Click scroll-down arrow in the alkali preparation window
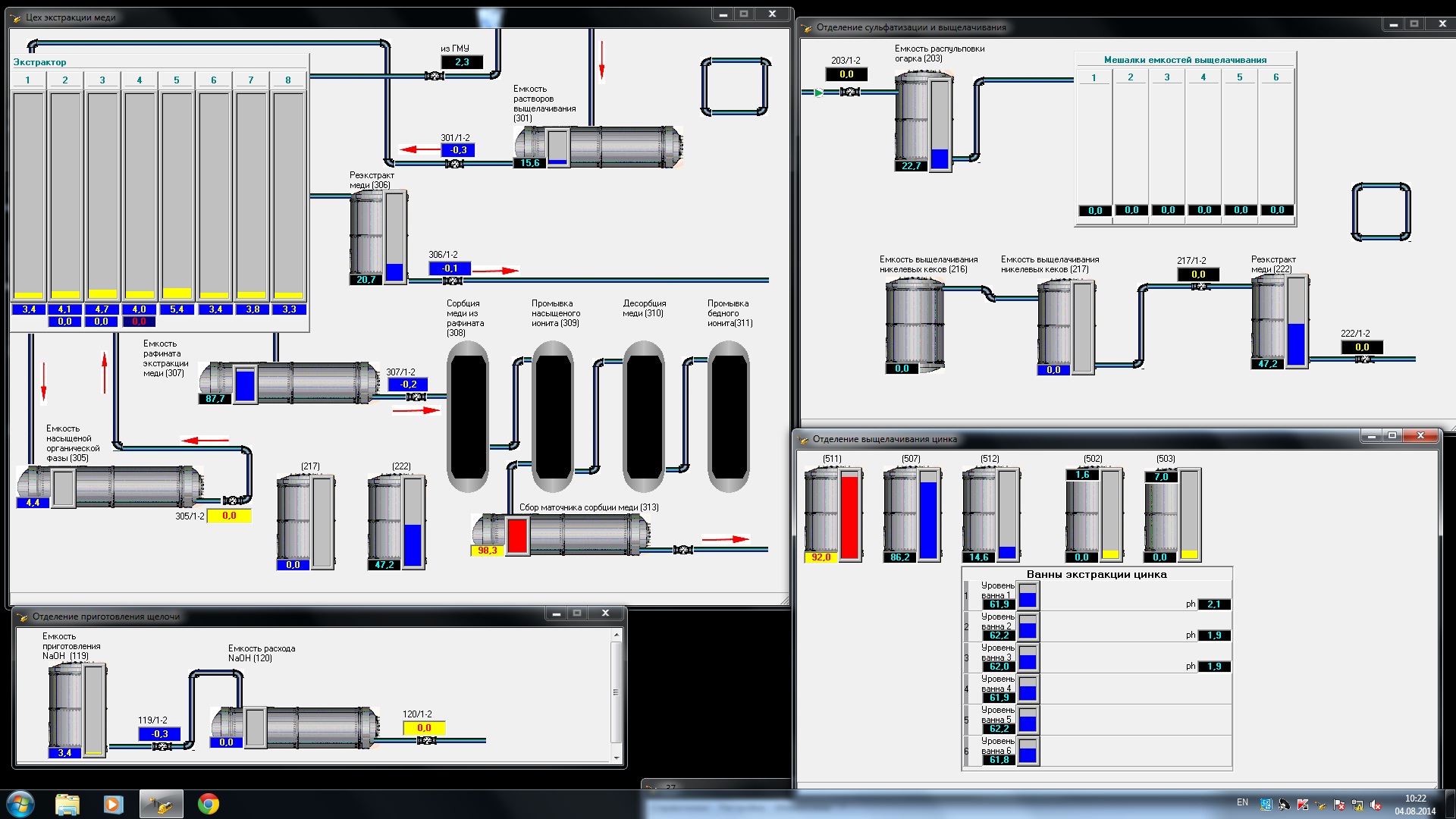The width and height of the screenshot is (1456, 819). pyautogui.click(x=617, y=758)
